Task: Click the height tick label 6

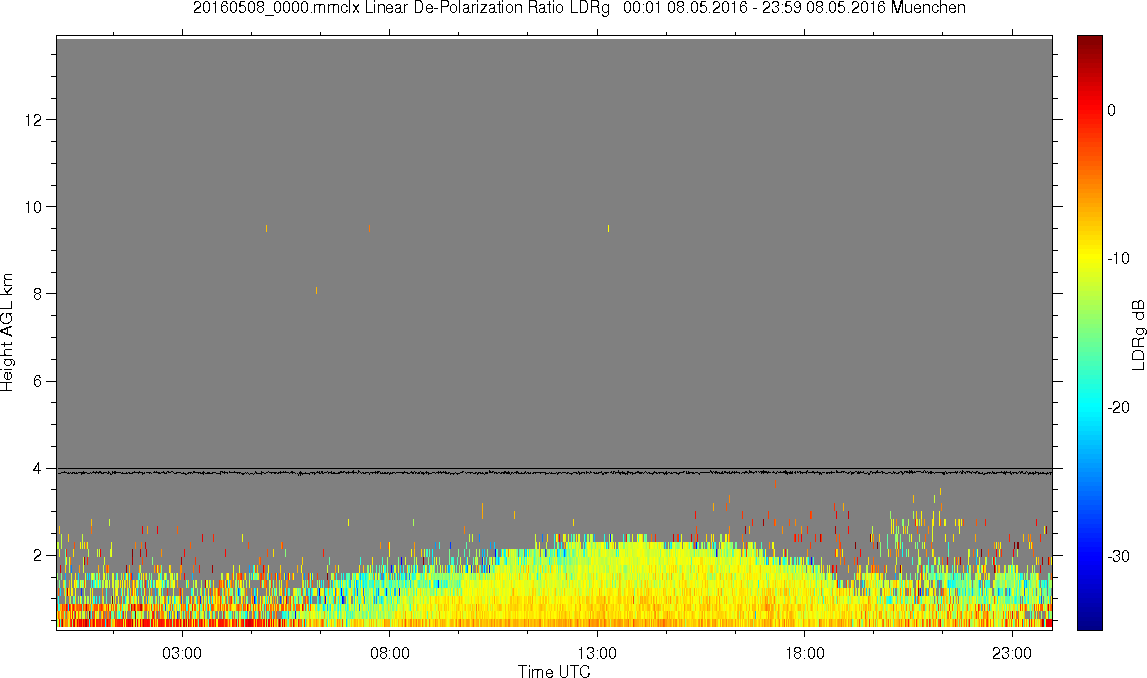Action: (37, 381)
